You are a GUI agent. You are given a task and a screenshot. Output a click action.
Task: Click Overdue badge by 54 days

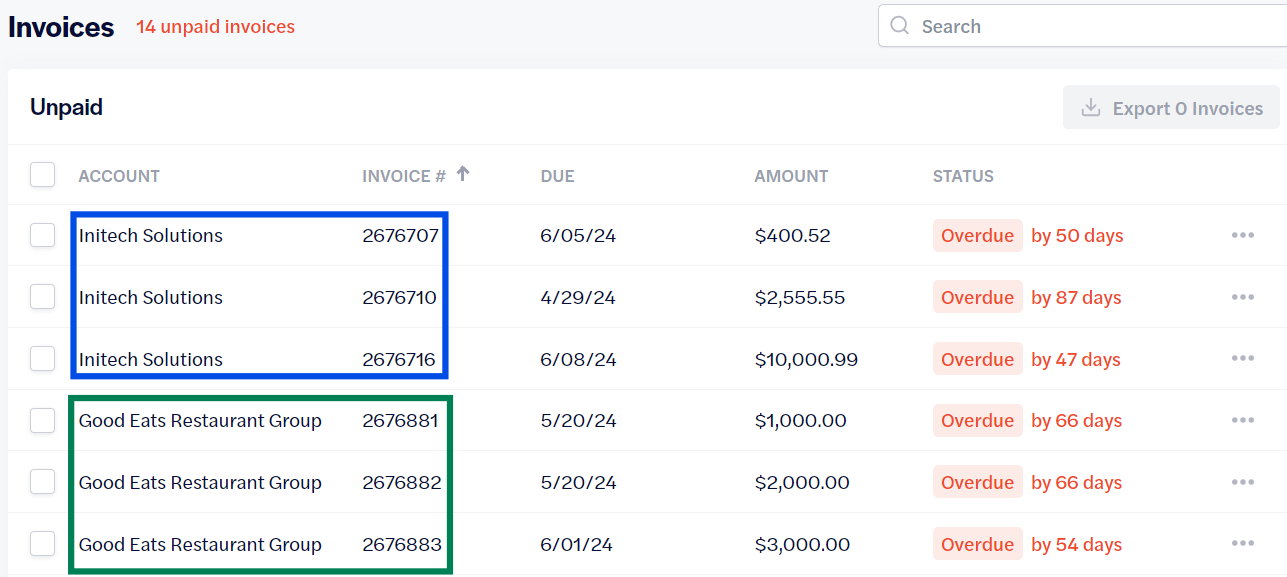coord(978,545)
